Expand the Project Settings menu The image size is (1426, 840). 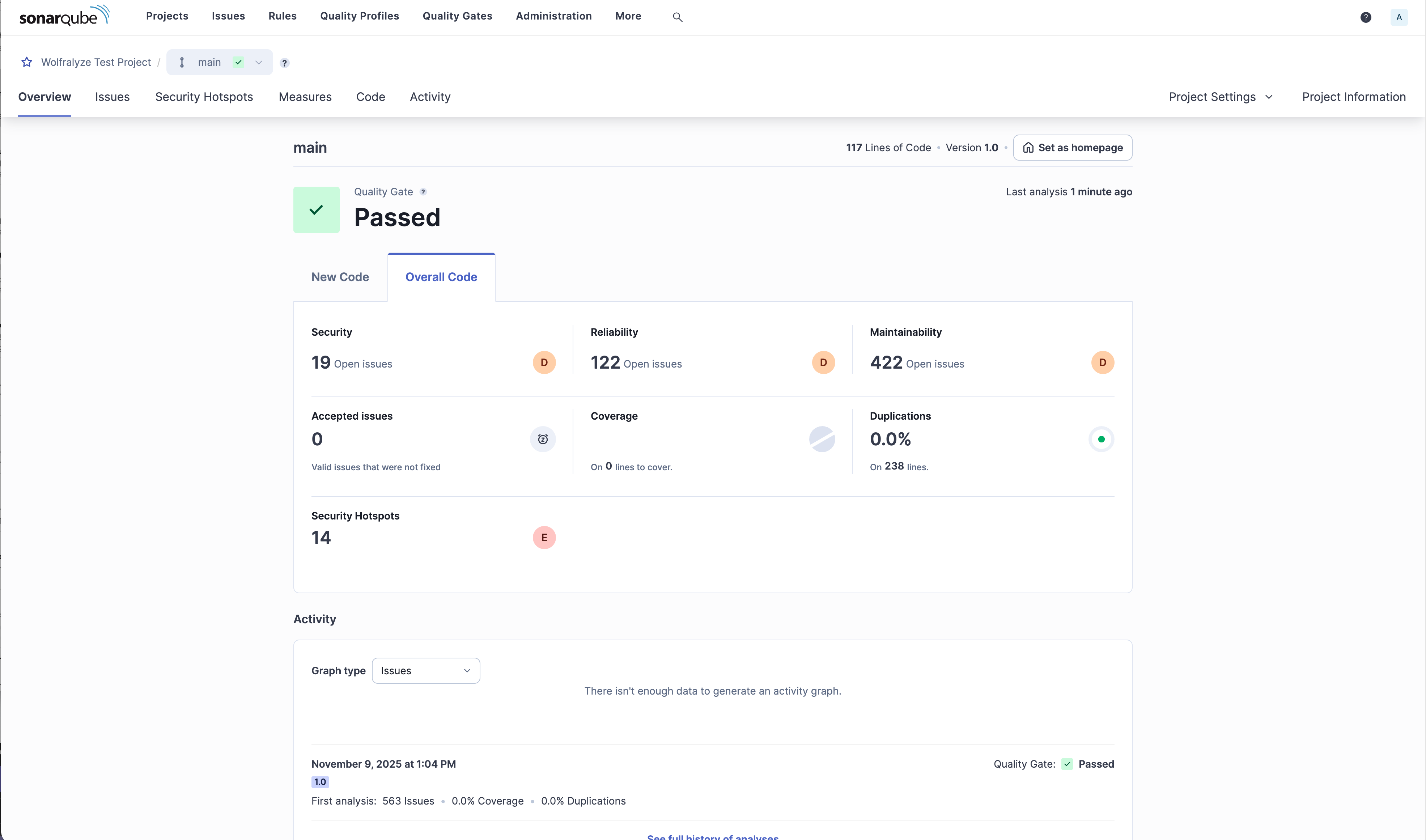pos(1220,97)
